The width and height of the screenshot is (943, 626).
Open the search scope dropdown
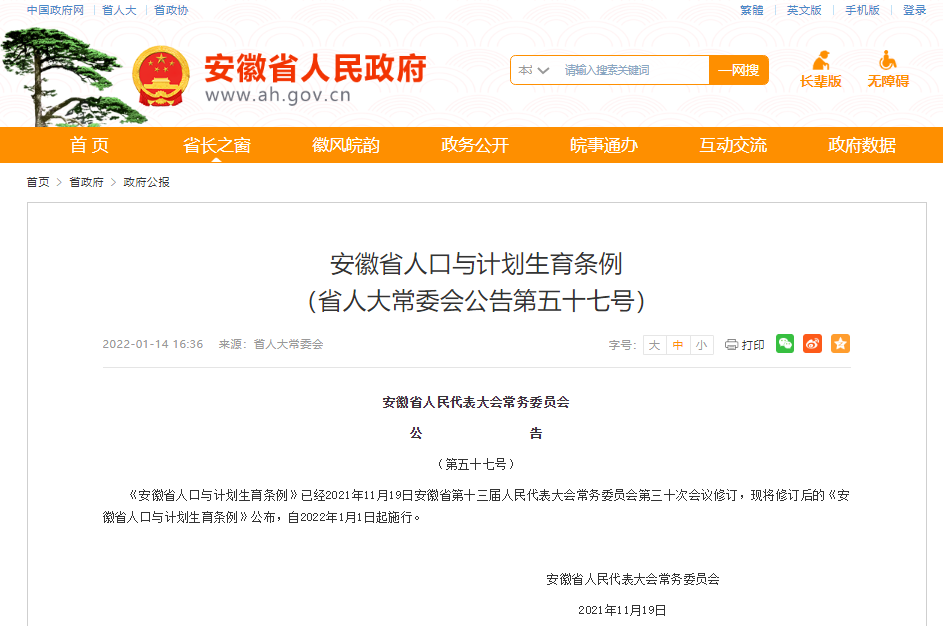pos(533,71)
